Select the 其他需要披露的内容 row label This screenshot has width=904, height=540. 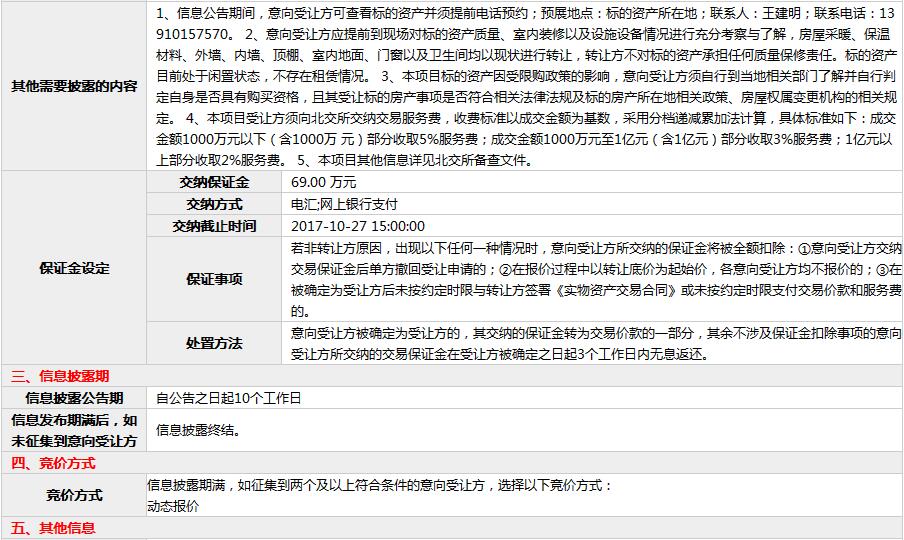(x=74, y=86)
